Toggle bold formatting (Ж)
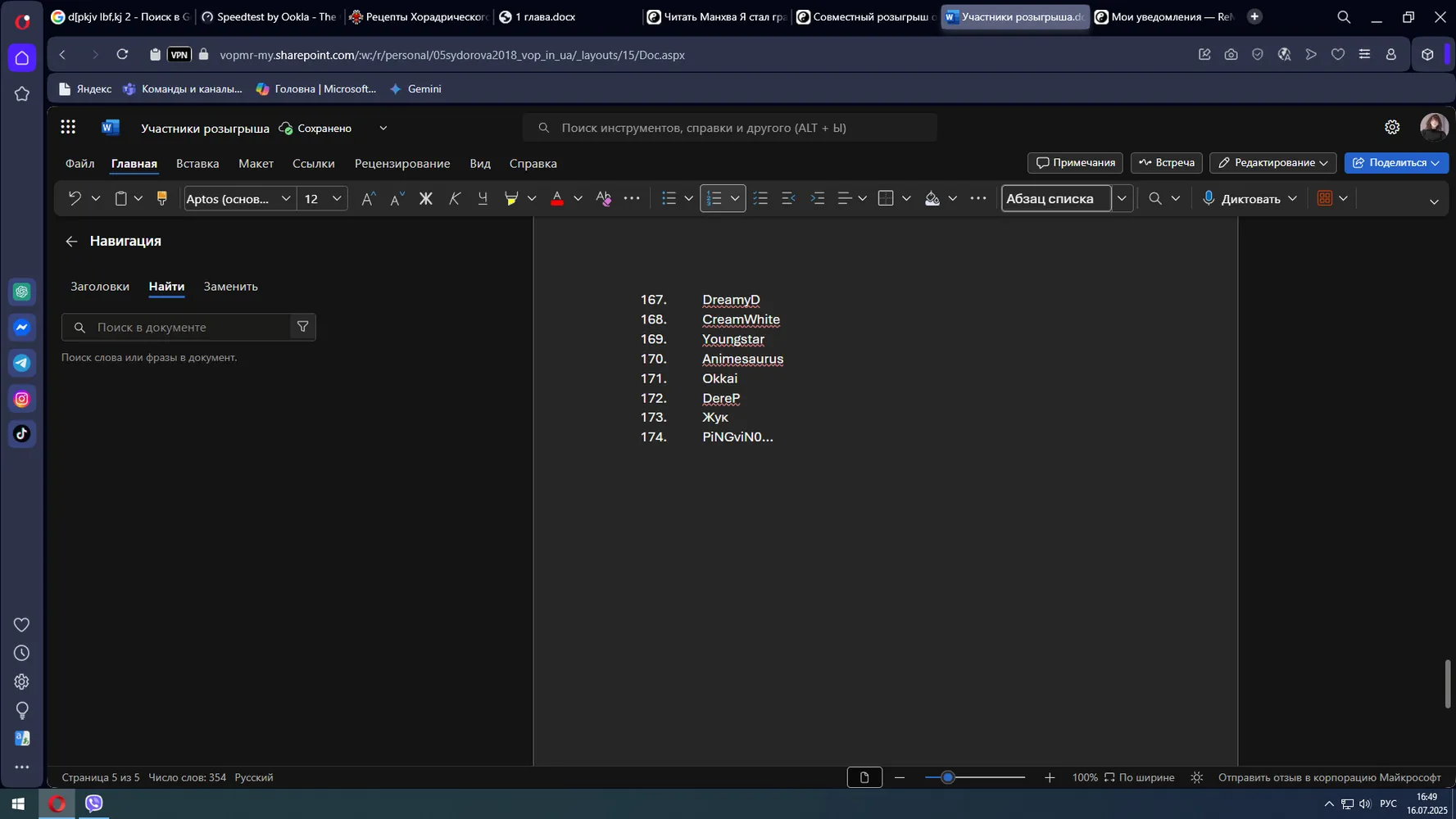This screenshot has width=1456, height=819. 425,198
